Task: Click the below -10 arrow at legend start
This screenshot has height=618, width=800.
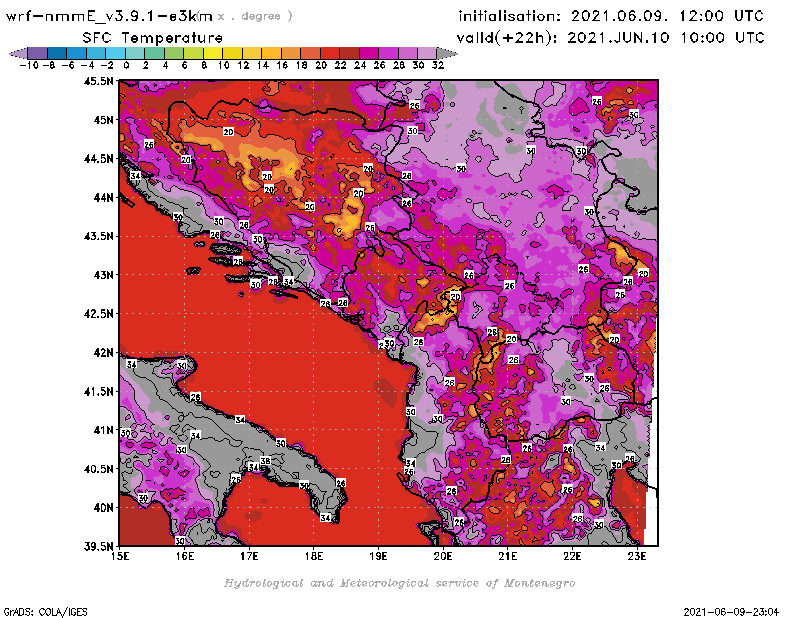Action: coord(18,53)
